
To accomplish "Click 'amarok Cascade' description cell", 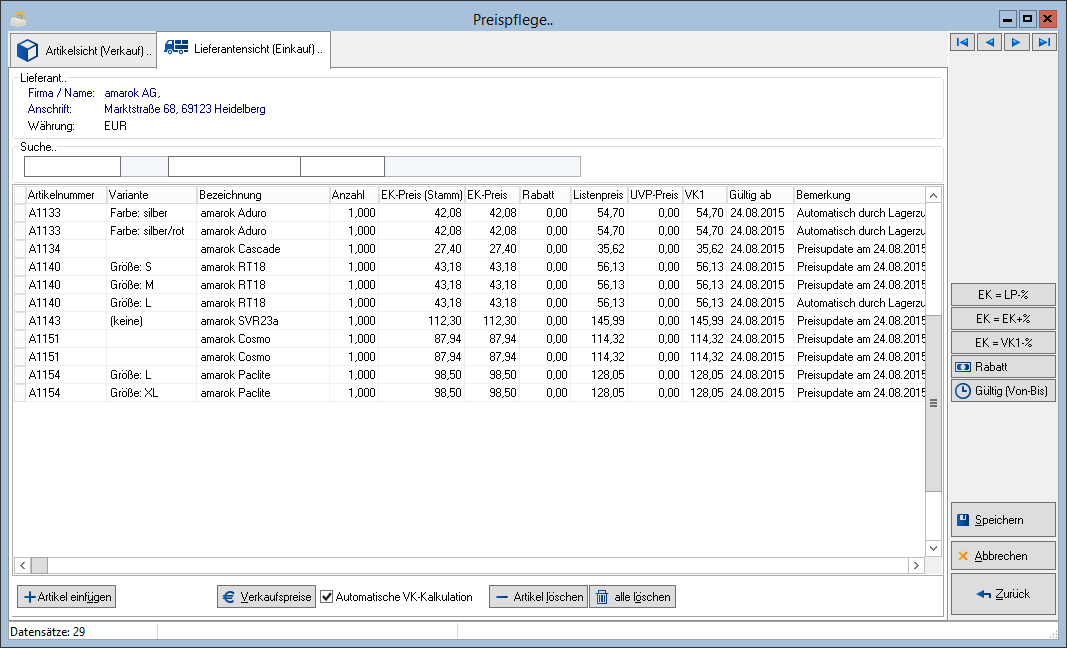I will pos(263,249).
